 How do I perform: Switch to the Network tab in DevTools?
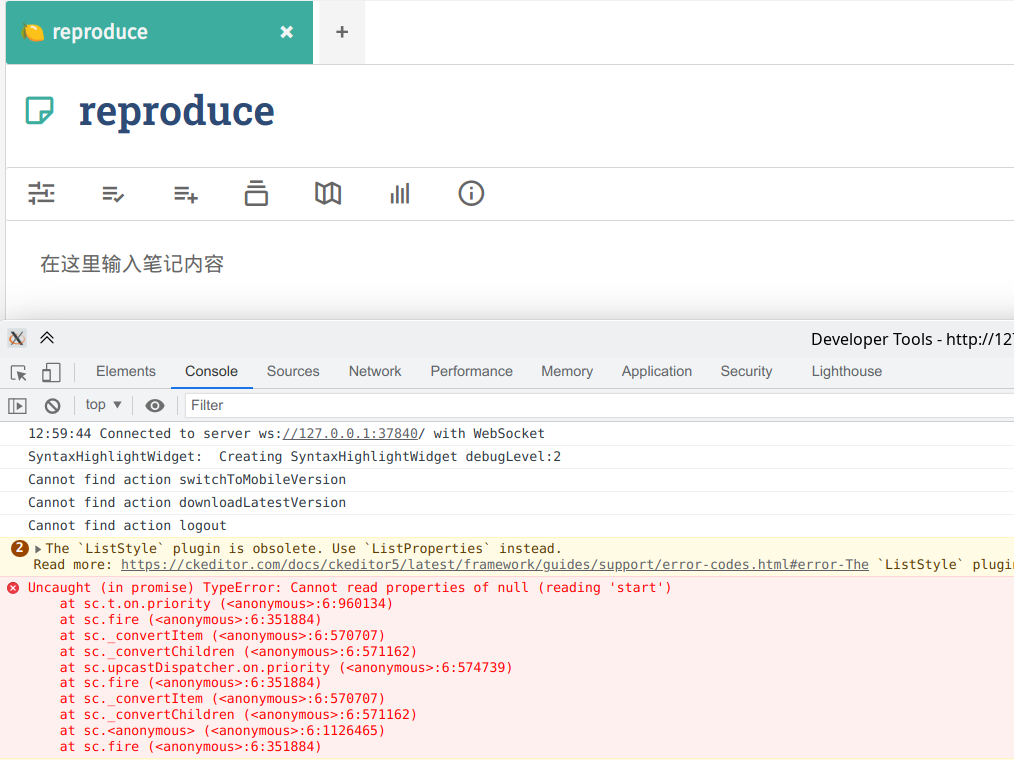(374, 371)
